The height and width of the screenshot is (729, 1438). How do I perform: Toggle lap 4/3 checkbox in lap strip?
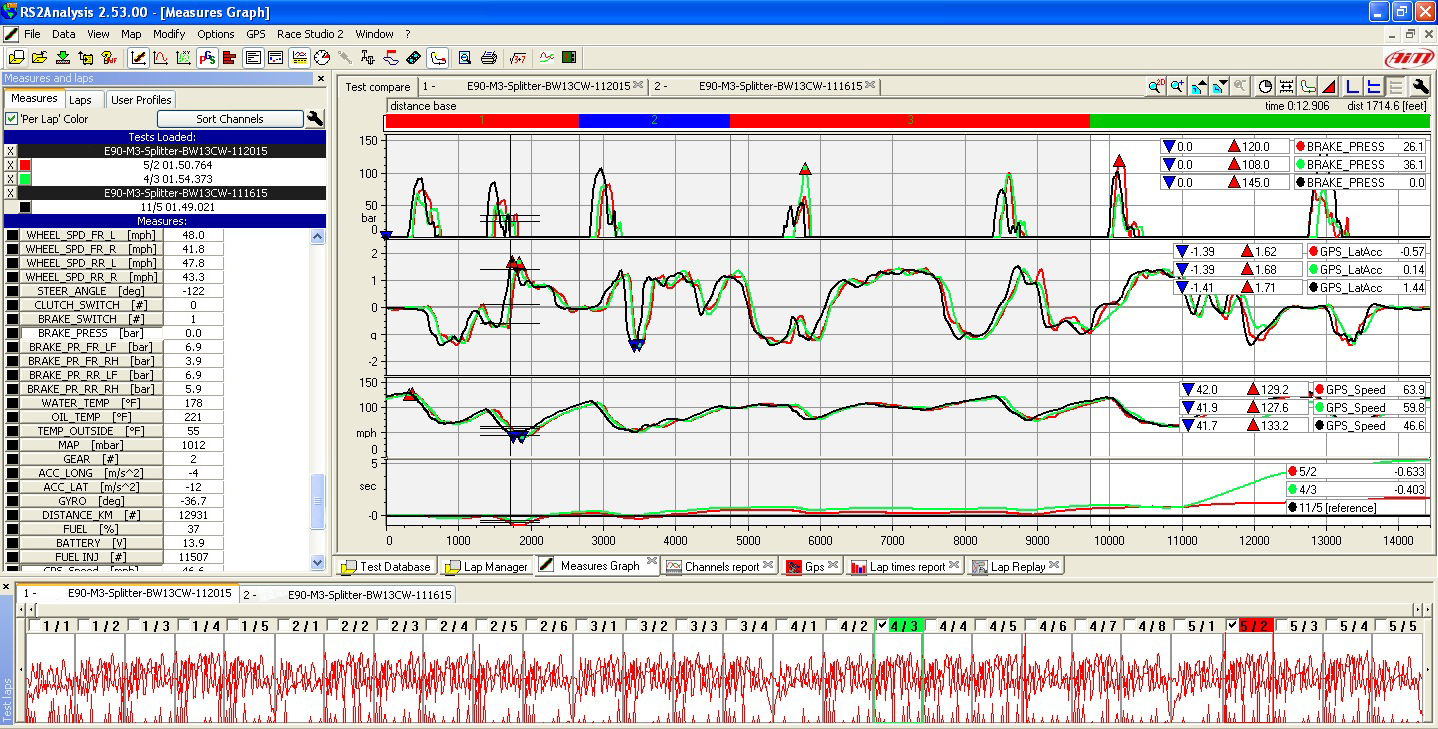pos(881,625)
